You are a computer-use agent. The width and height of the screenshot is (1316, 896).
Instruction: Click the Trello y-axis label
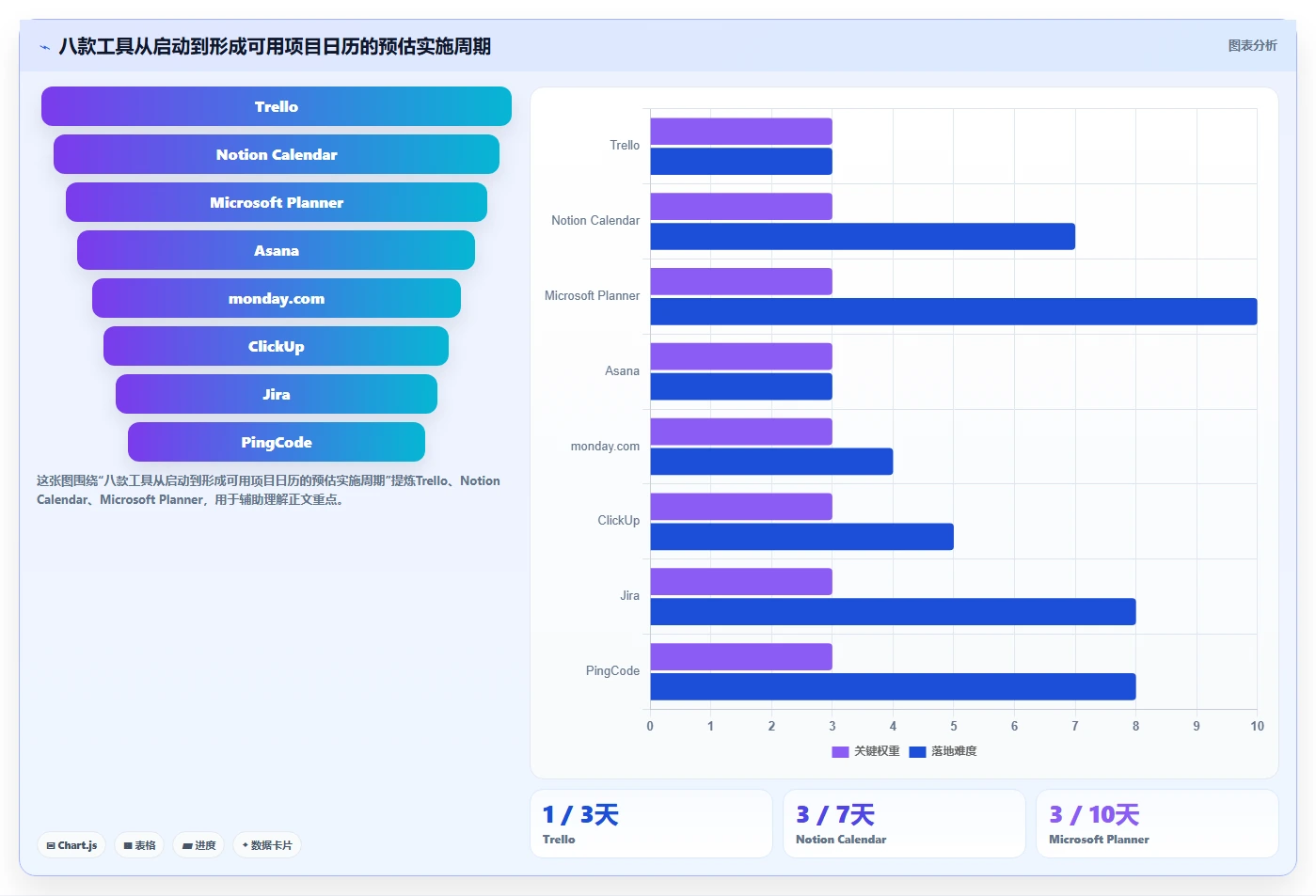pyautogui.click(x=625, y=146)
